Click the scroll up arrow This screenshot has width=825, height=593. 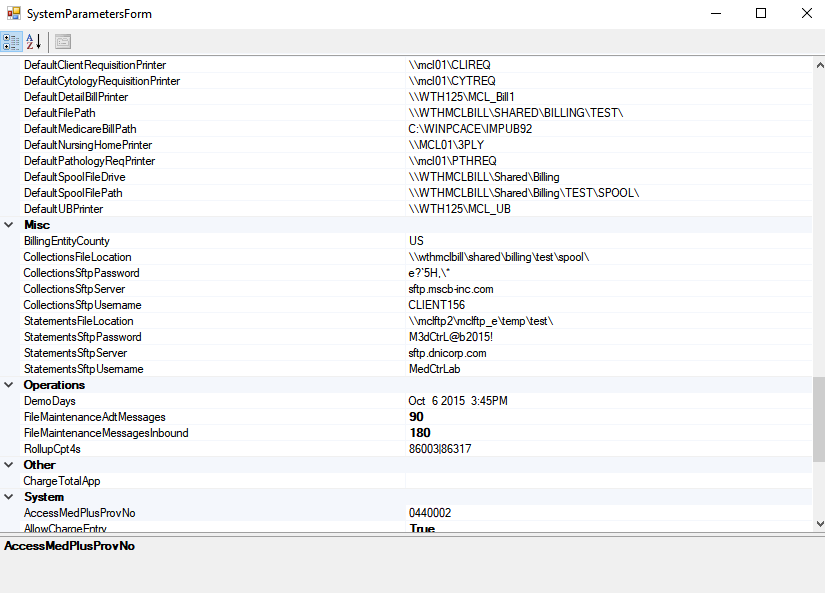[x=819, y=64]
